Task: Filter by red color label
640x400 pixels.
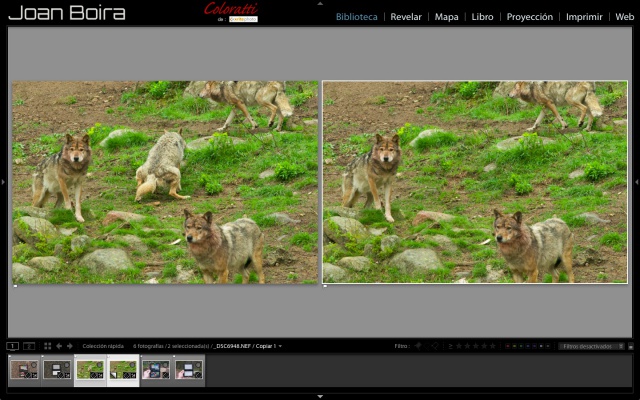Action: 508,346
